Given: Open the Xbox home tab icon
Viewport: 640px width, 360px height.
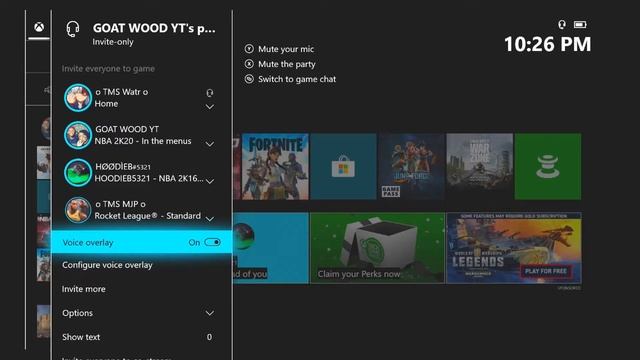Looking at the screenshot, I should point(39,27).
